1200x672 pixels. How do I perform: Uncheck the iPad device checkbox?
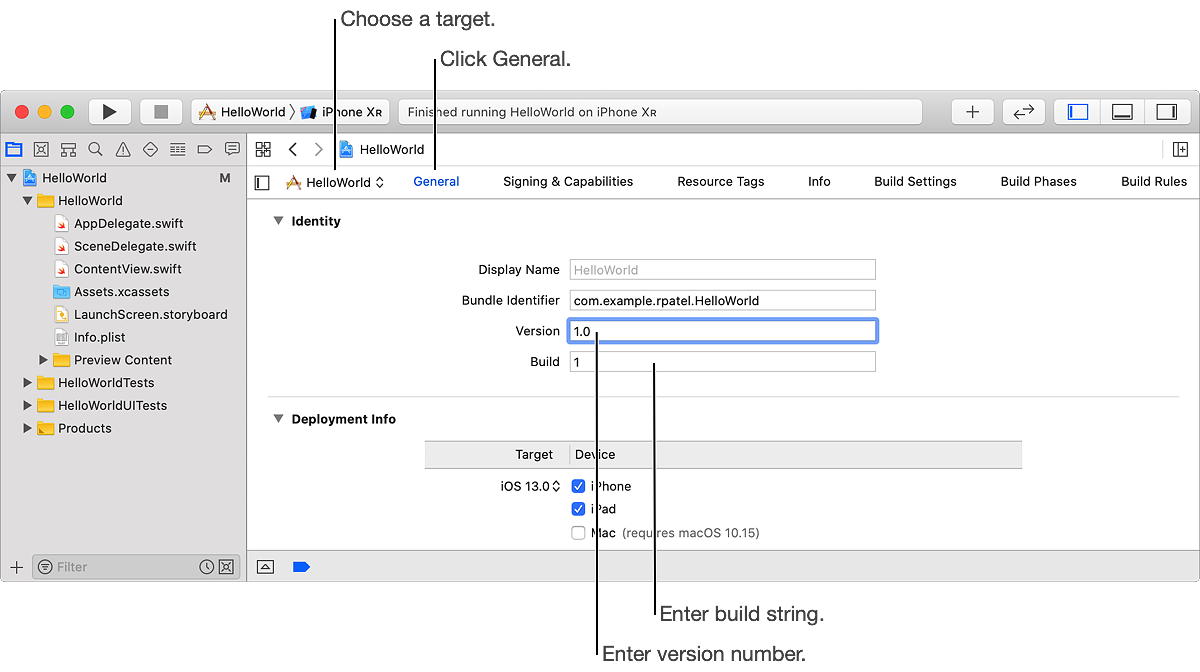click(578, 510)
